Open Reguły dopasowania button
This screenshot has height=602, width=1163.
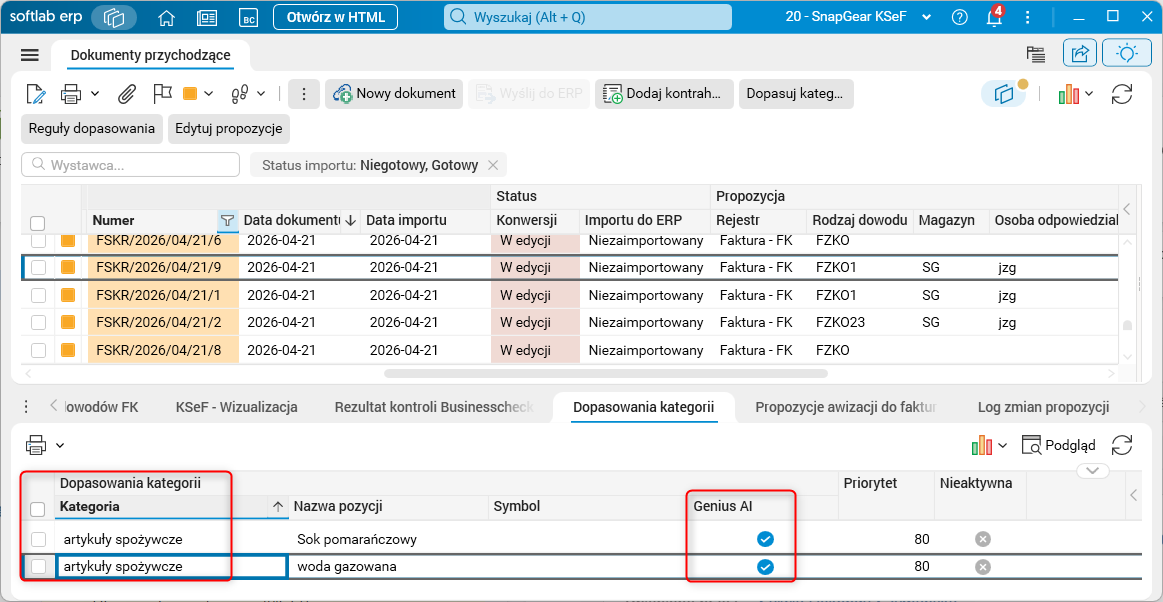pyautogui.click(x=92, y=128)
